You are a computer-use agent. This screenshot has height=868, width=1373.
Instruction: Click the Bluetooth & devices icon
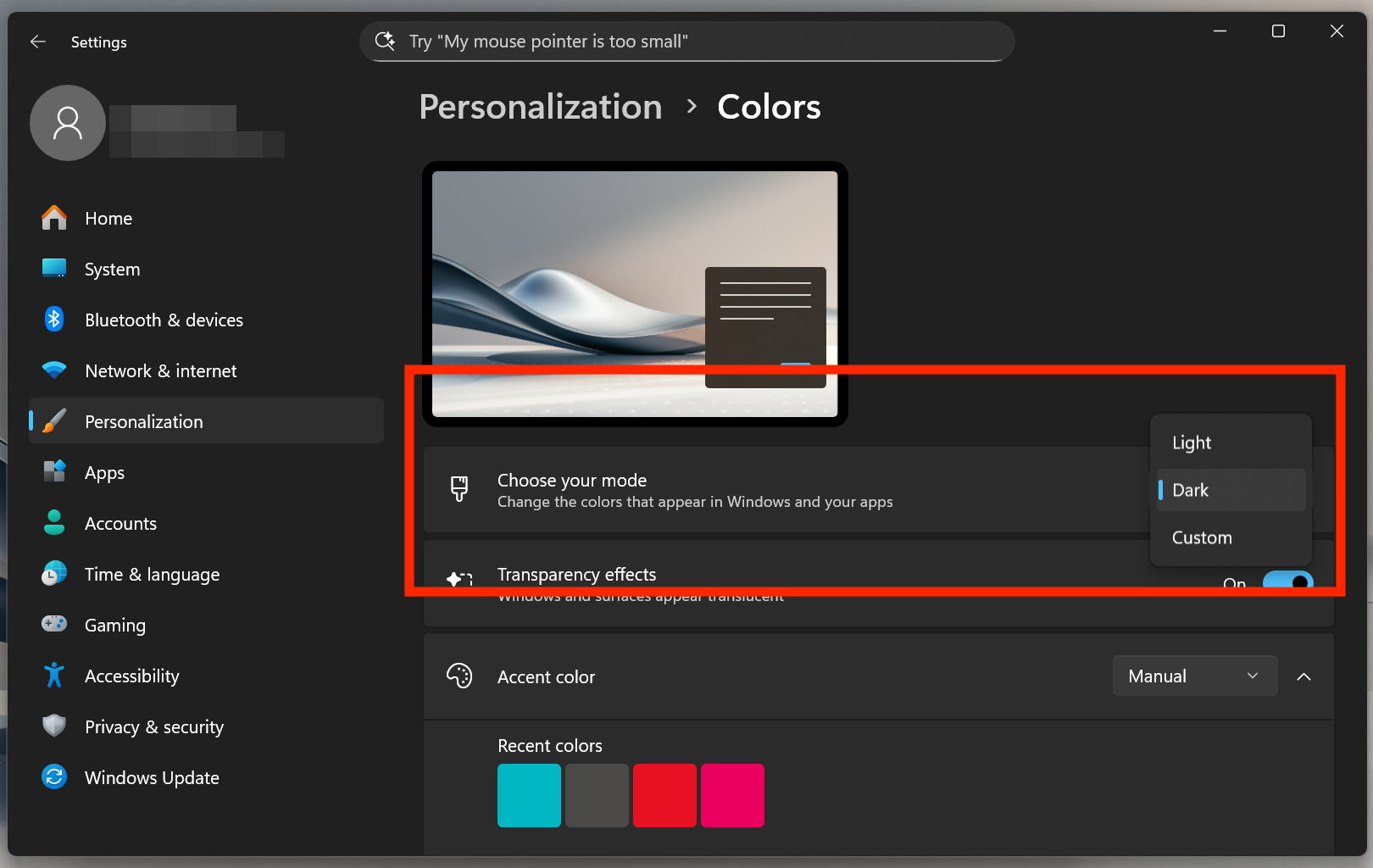[x=54, y=320]
